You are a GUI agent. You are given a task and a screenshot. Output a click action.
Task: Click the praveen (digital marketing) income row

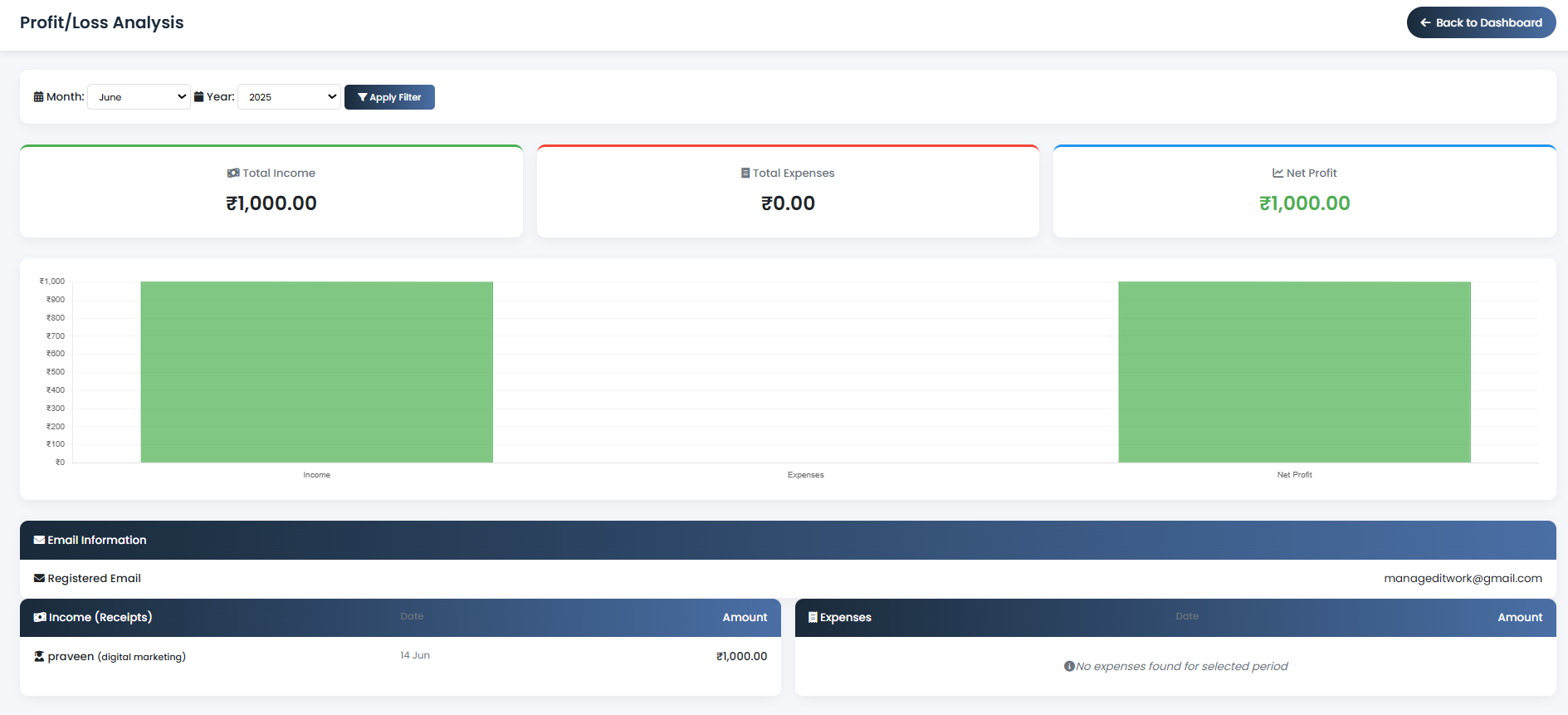(x=400, y=656)
